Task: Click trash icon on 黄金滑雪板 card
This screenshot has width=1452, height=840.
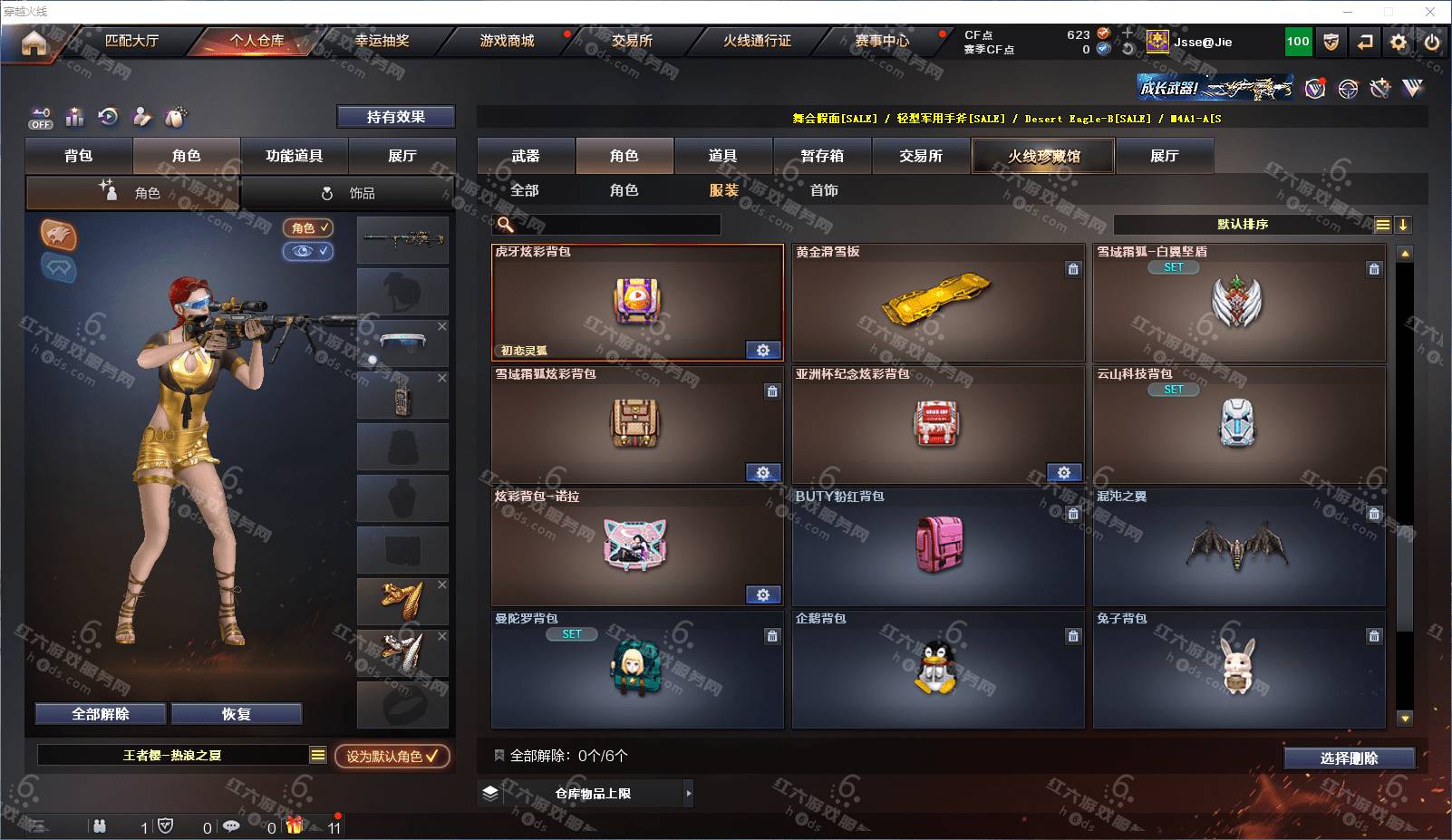Action: pyautogui.click(x=1073, y=268)
